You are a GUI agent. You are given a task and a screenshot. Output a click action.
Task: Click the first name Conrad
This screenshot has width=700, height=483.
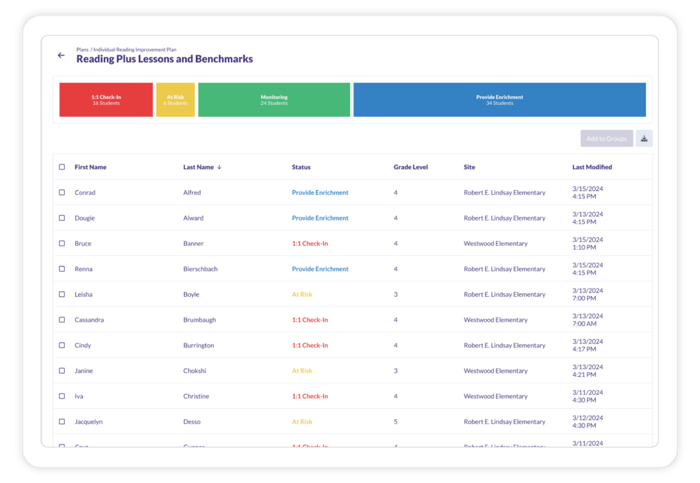[85, 192]
